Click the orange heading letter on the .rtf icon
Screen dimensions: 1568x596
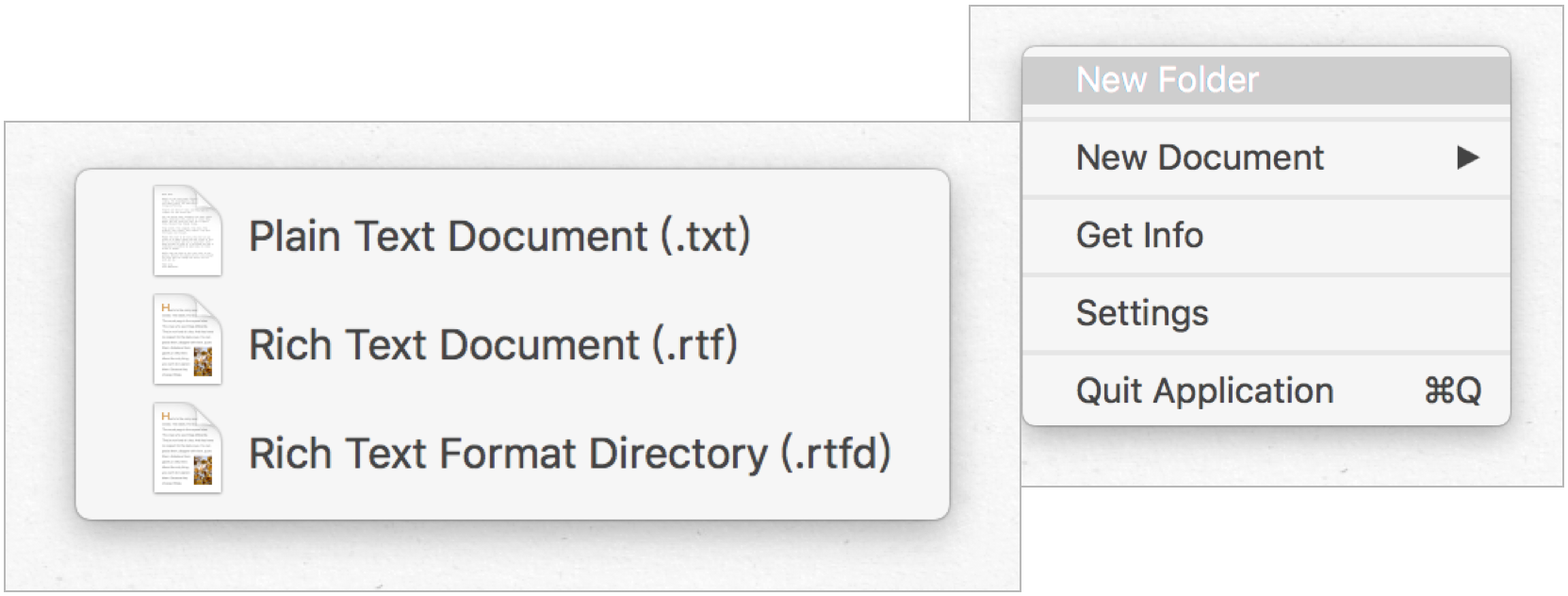tap(166, 307)
